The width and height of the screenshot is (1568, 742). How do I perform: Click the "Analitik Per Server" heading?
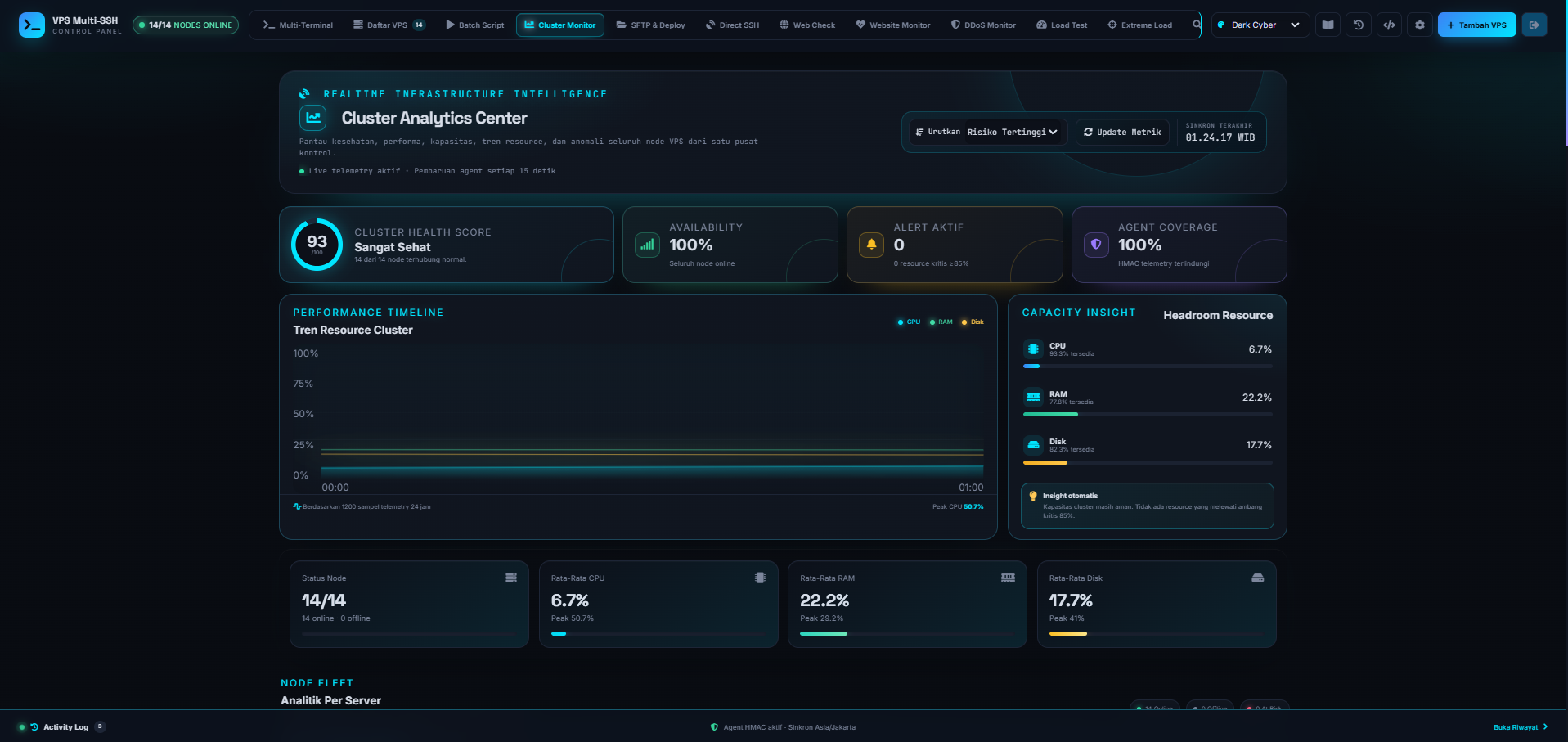coord(330,700)
